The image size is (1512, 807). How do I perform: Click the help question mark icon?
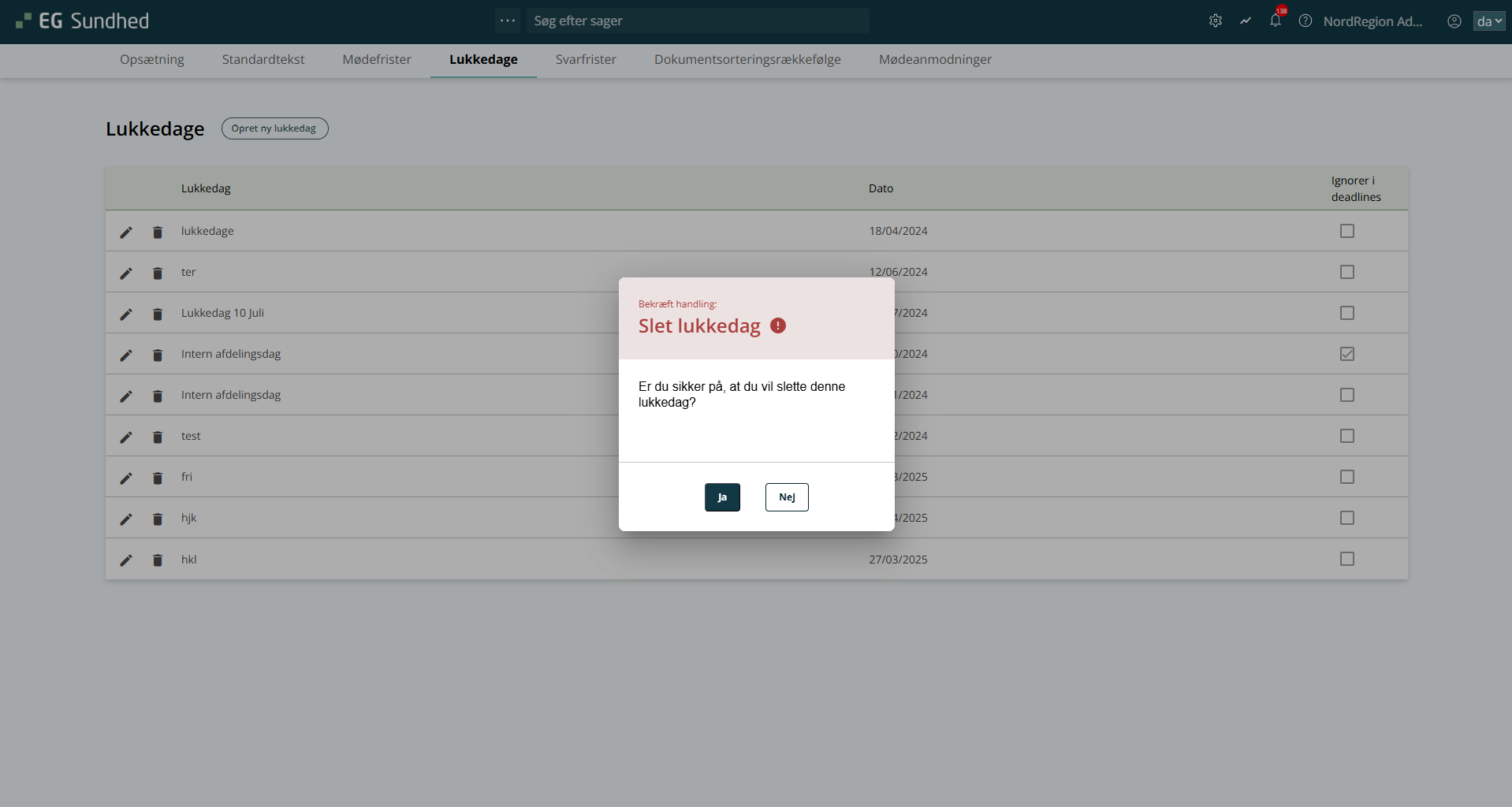pos(1305,21)
